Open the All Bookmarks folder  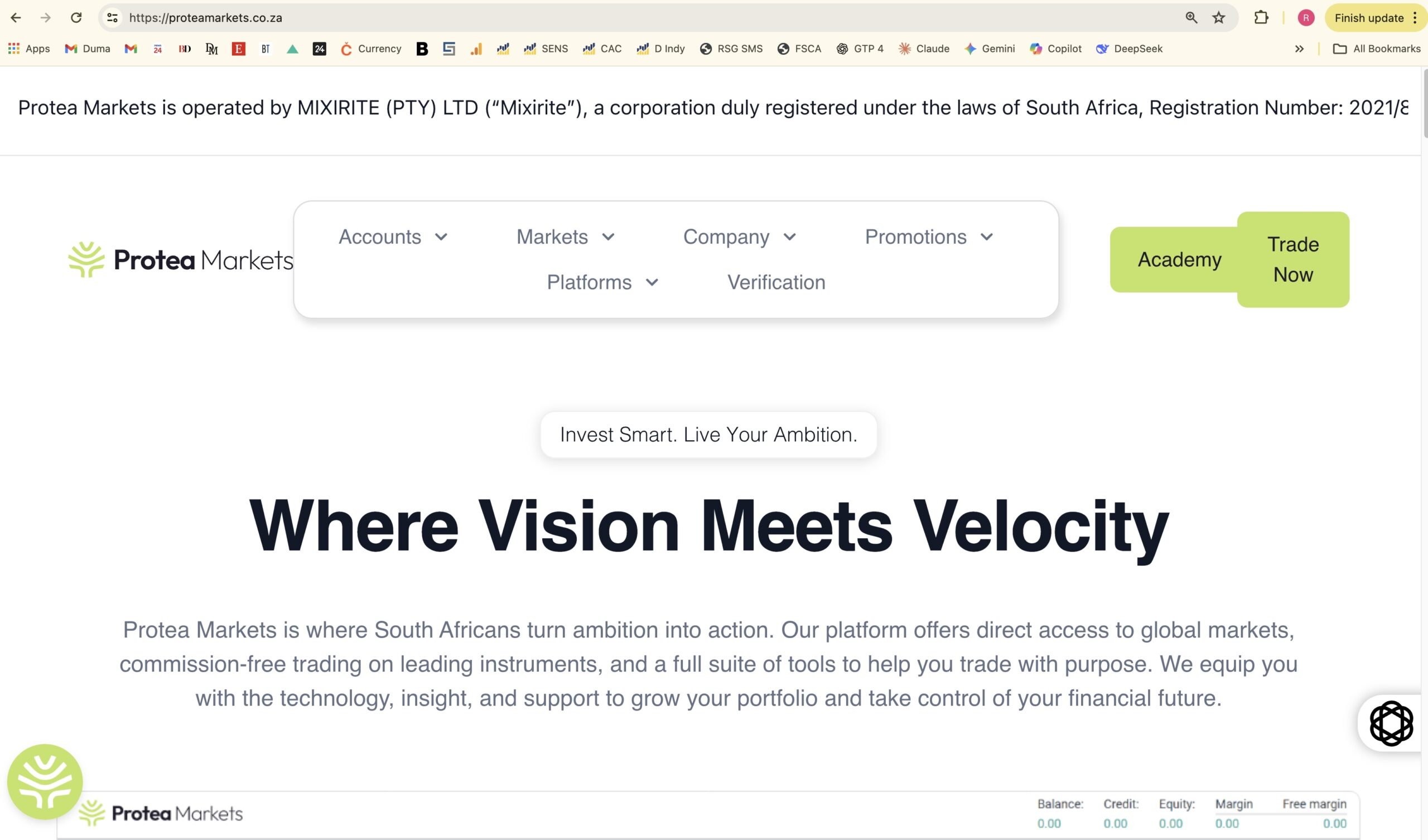point(1377,49)
